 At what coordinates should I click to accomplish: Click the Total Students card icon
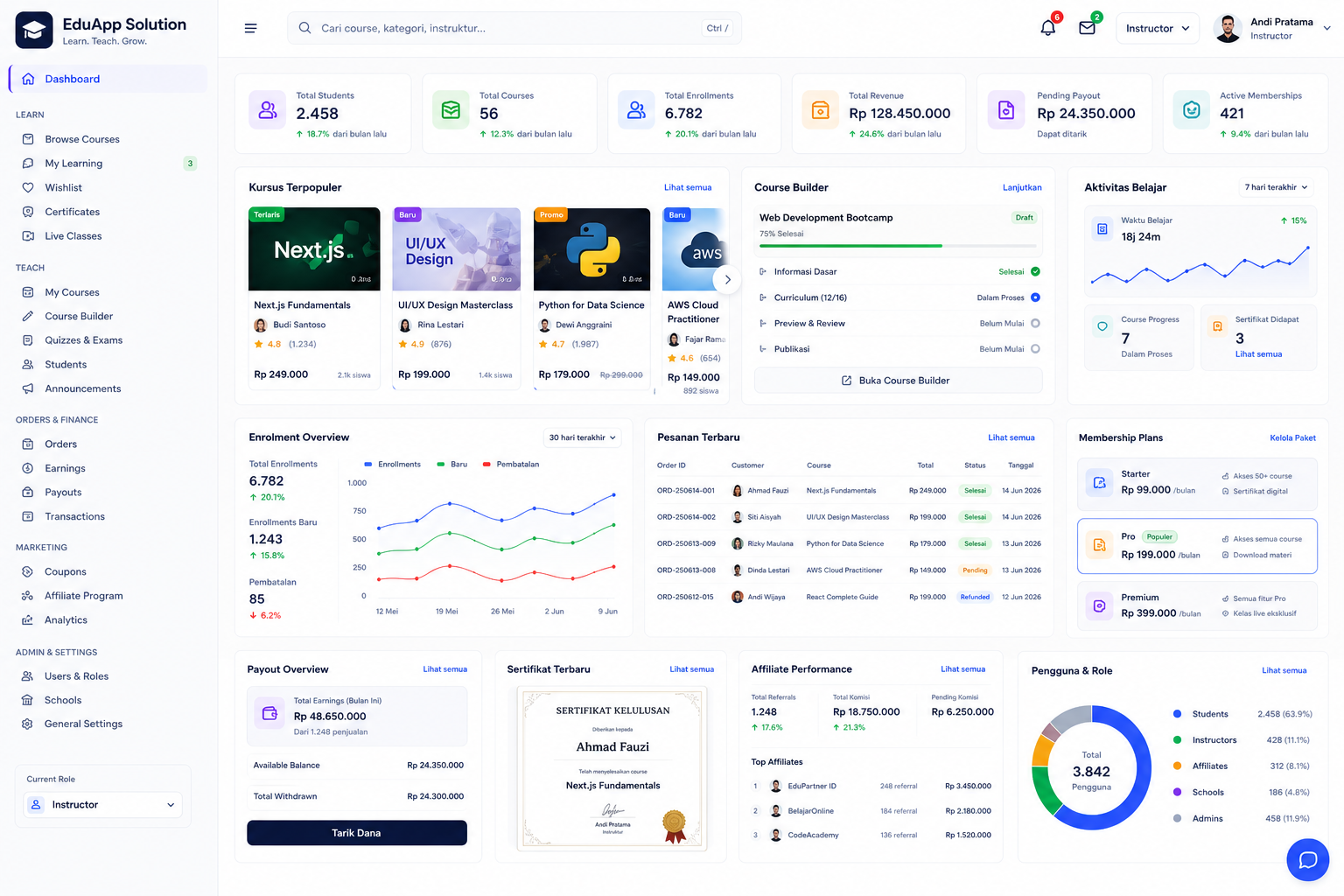coord(268,110)
